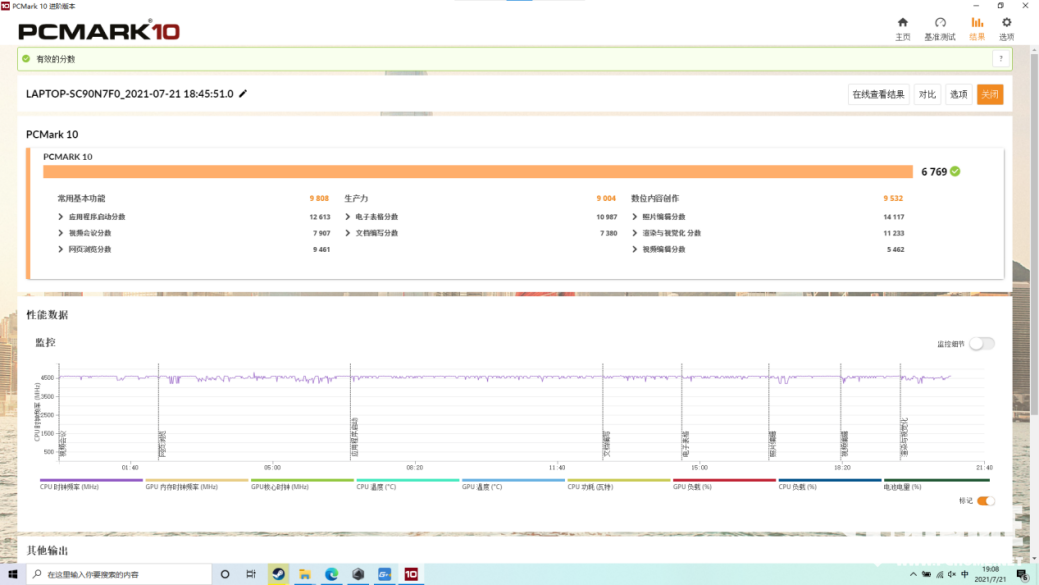Click the green validated badge next to 6 769
1039x585 pixels.
[x=955, y=172]
